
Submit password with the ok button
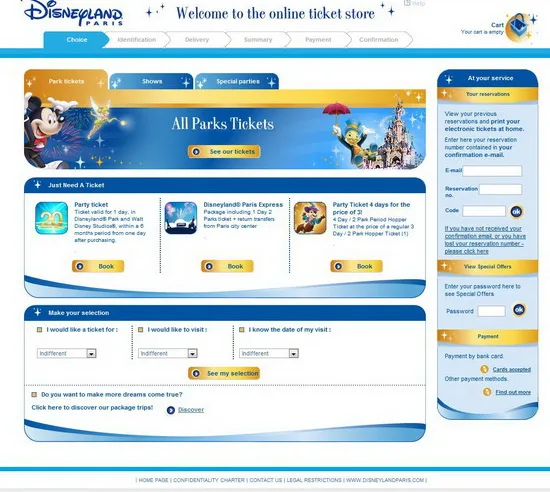519,310
